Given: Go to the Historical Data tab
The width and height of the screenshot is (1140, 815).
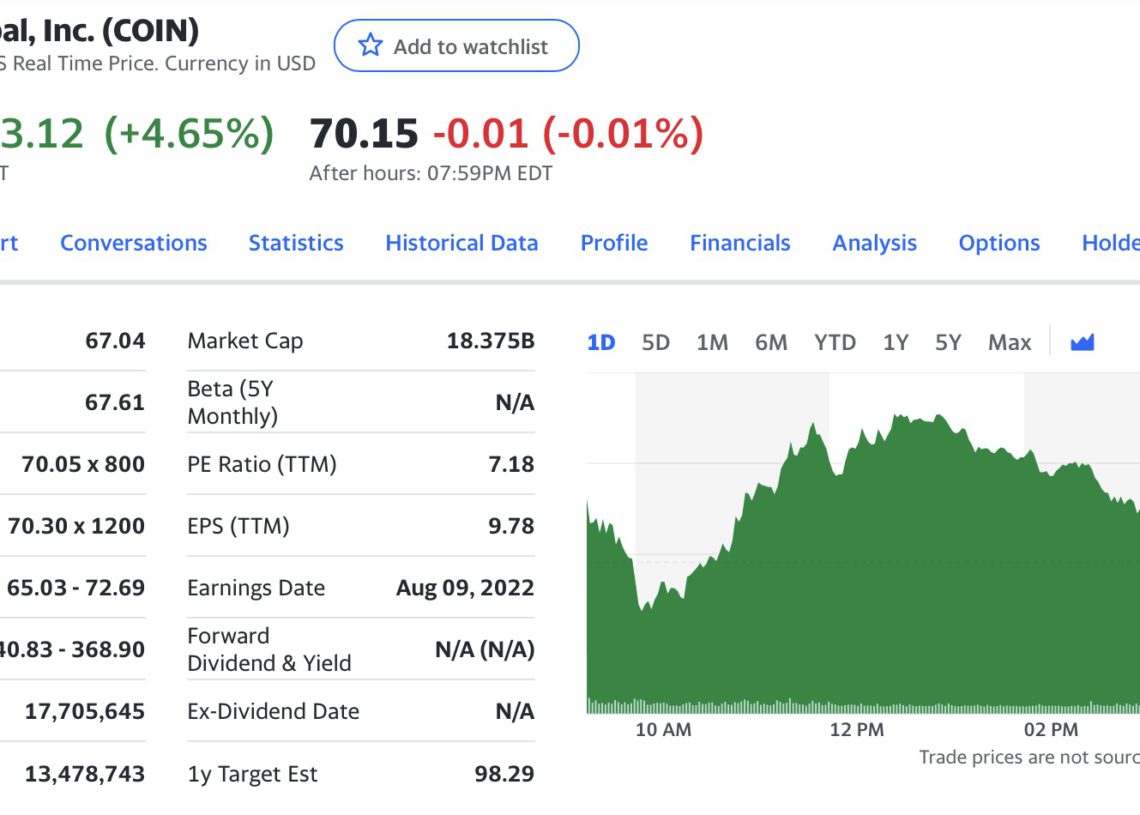Looking at the screenshot, I should 461,243.
